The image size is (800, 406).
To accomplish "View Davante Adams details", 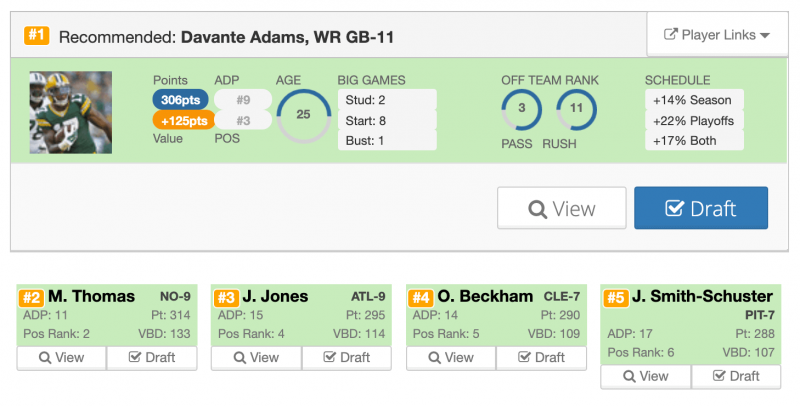I will click(562, 208).
